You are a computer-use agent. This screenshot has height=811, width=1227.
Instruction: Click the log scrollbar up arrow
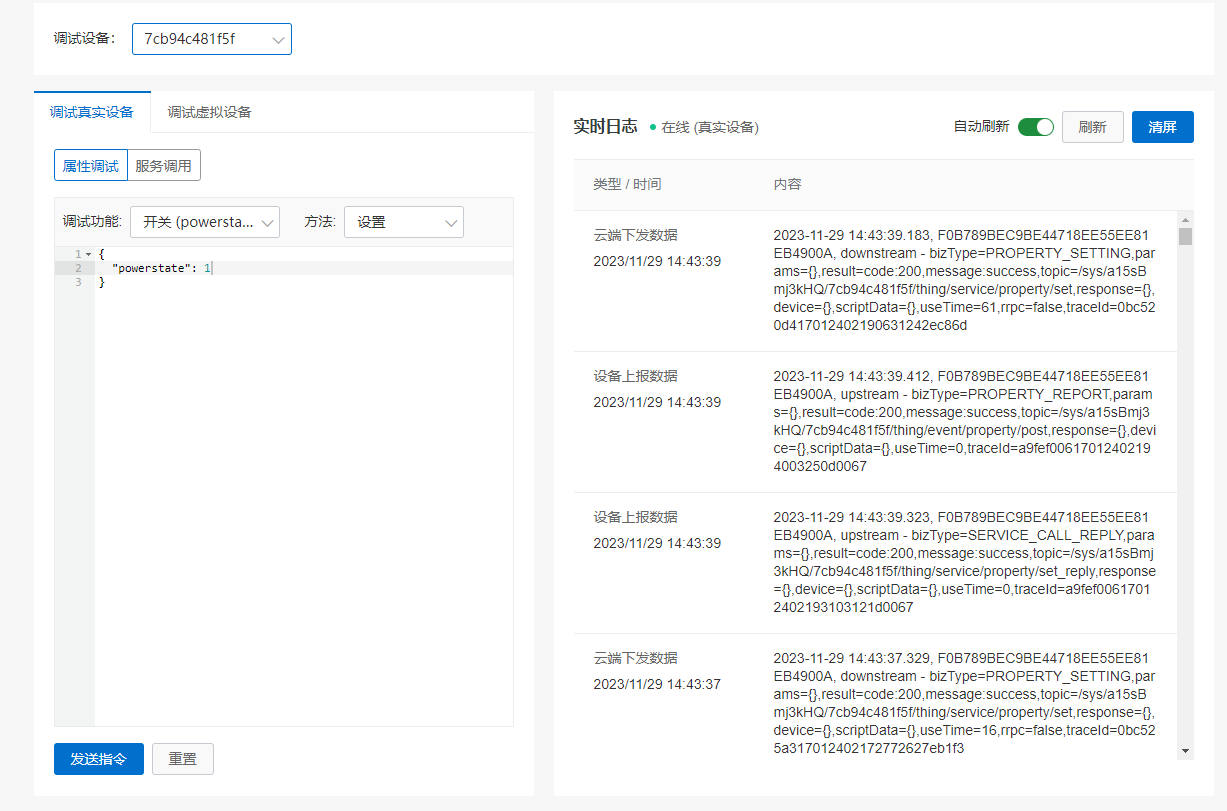click(x=1186, y=219)
